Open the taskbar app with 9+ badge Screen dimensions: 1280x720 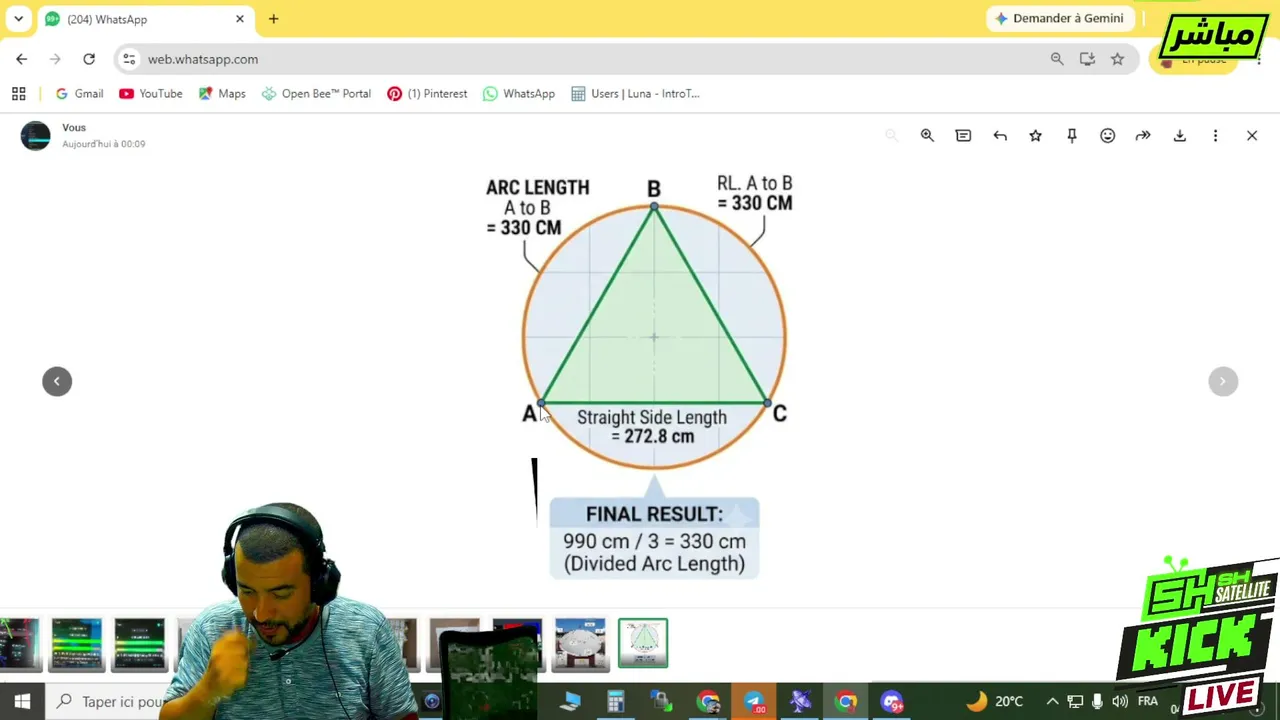[892, 702]
